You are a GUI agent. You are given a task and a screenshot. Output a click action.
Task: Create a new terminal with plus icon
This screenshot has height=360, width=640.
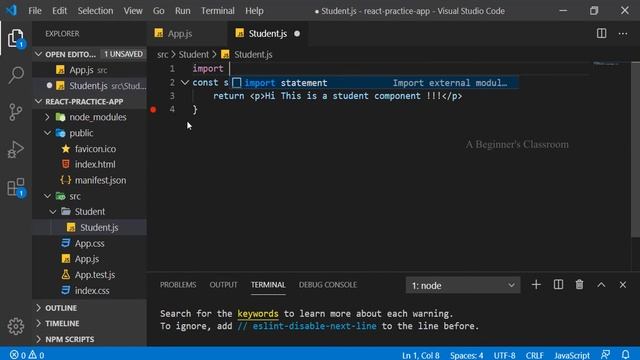[x=536, y=285]
